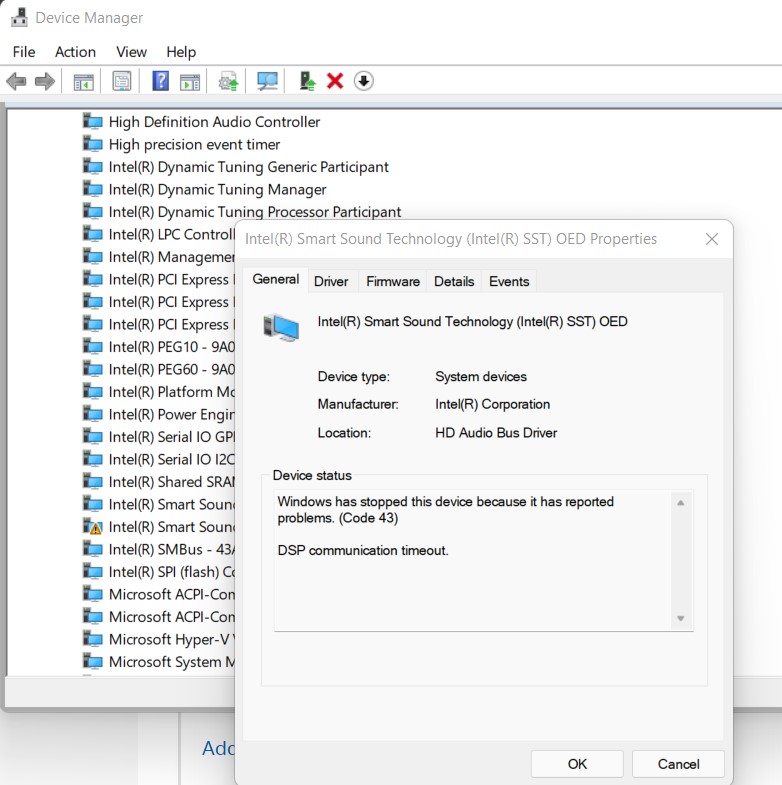Click the OK button
Screen dimensions: 782x785
click(x=577, y=764)
